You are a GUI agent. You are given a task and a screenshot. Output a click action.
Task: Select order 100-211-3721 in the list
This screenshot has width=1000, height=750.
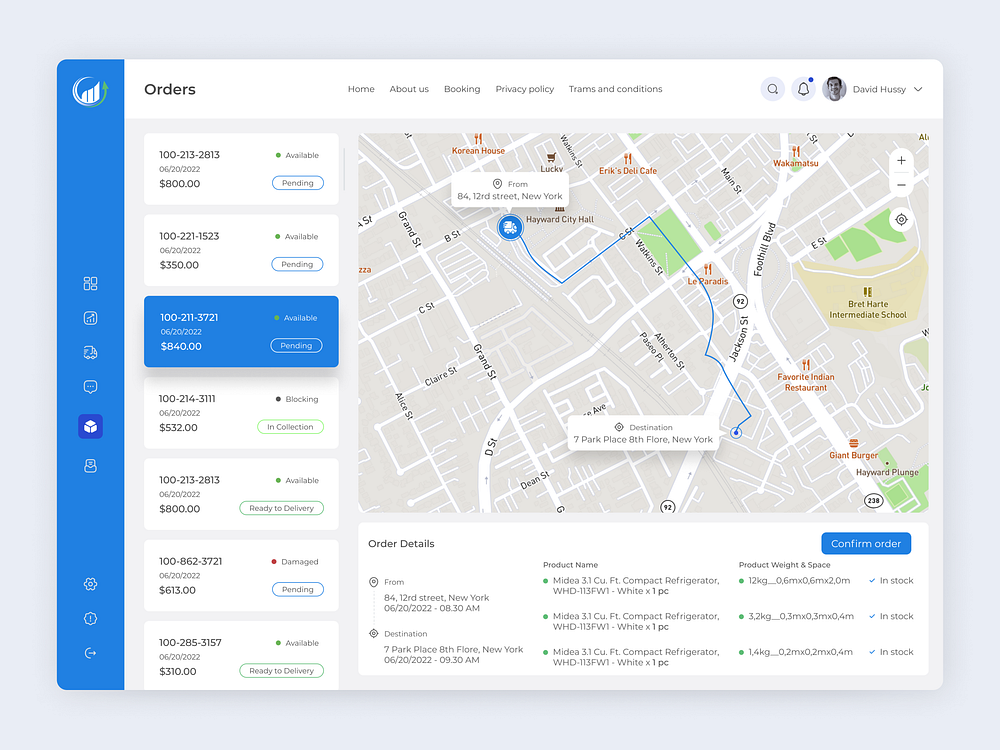241,331
